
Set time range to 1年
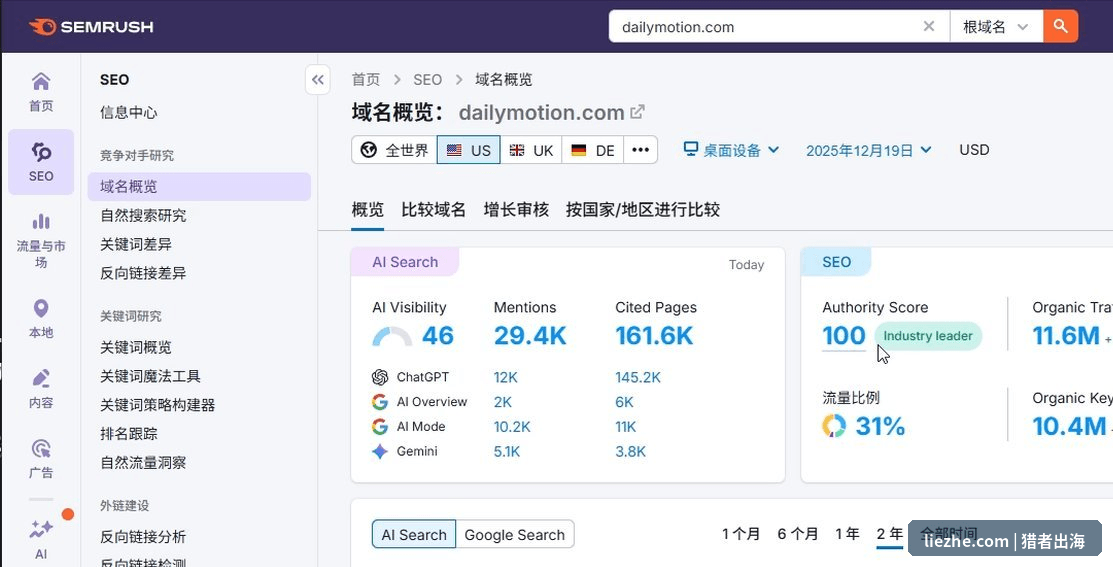(x=848, y=534)
